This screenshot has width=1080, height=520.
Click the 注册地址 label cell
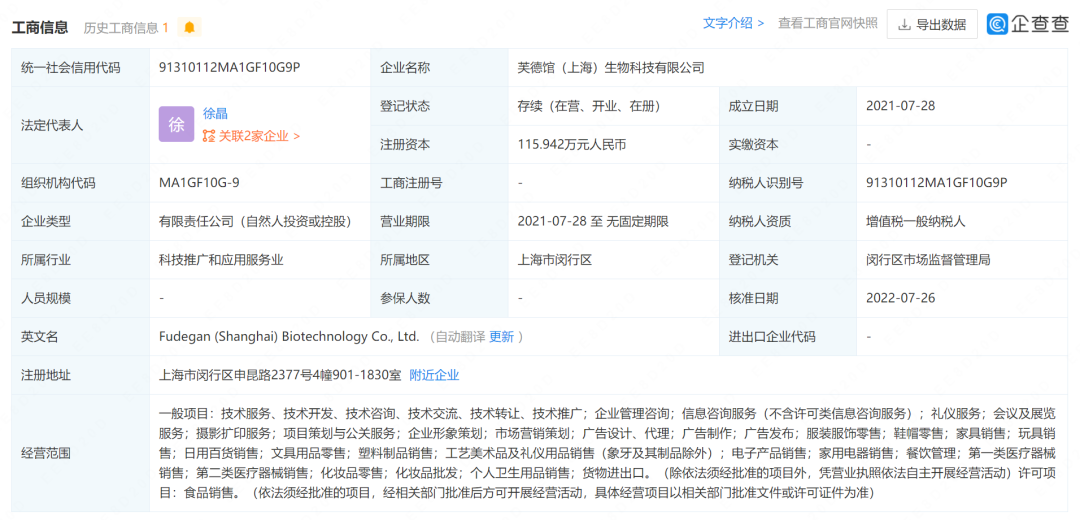click(x=80, y=375)
